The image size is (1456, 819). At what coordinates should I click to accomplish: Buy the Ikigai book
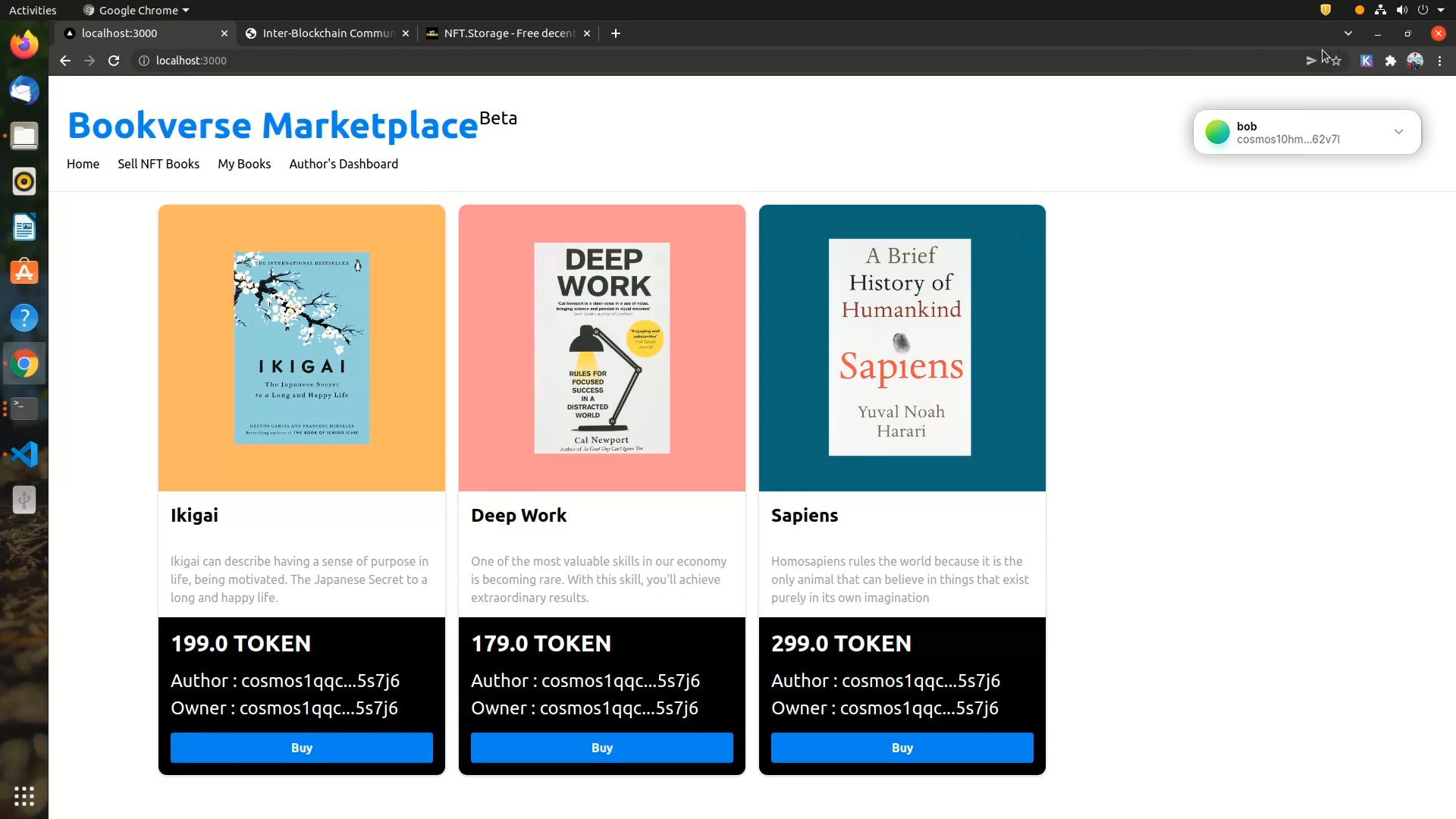point(302,748)
